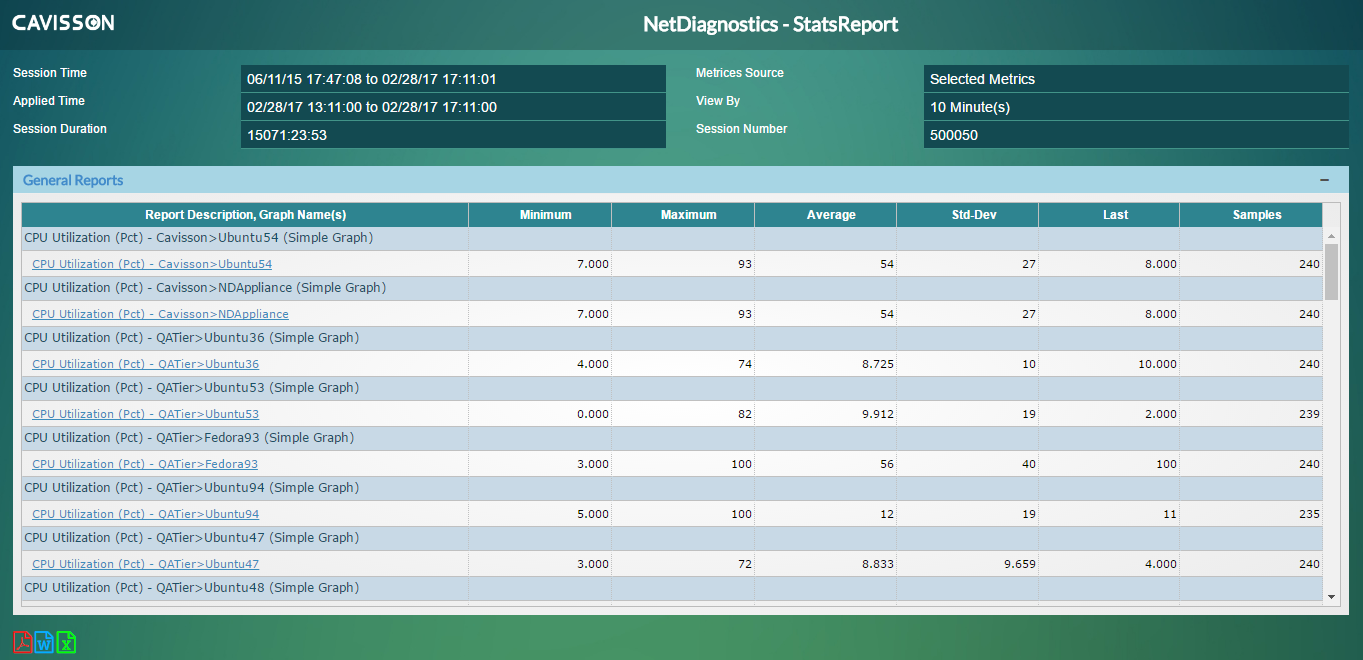1363x660 pixels.
Task: Click Last value 10.000 in Ubuntu36 row
Action: coord(1158,364)
